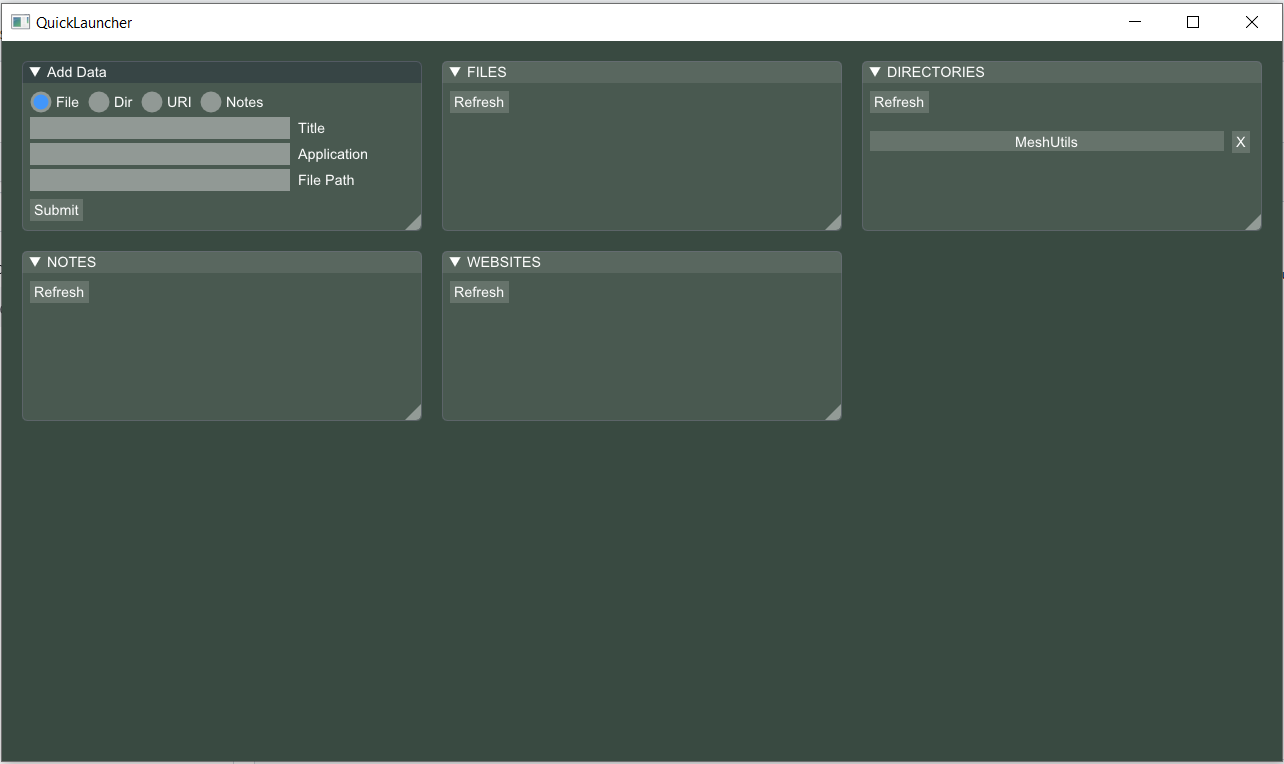
Task: Click the Title input field
Action: [159, 127]
